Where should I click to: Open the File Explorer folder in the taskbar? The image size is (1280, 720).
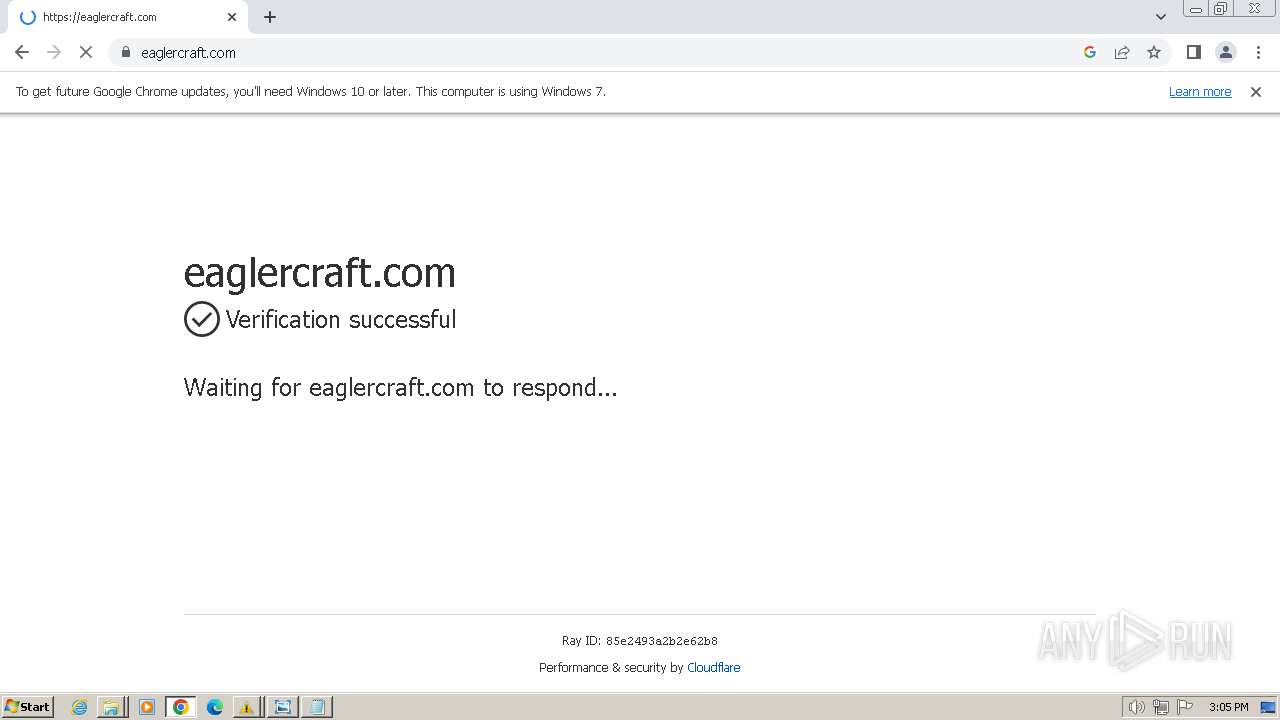tap(112, 707)
